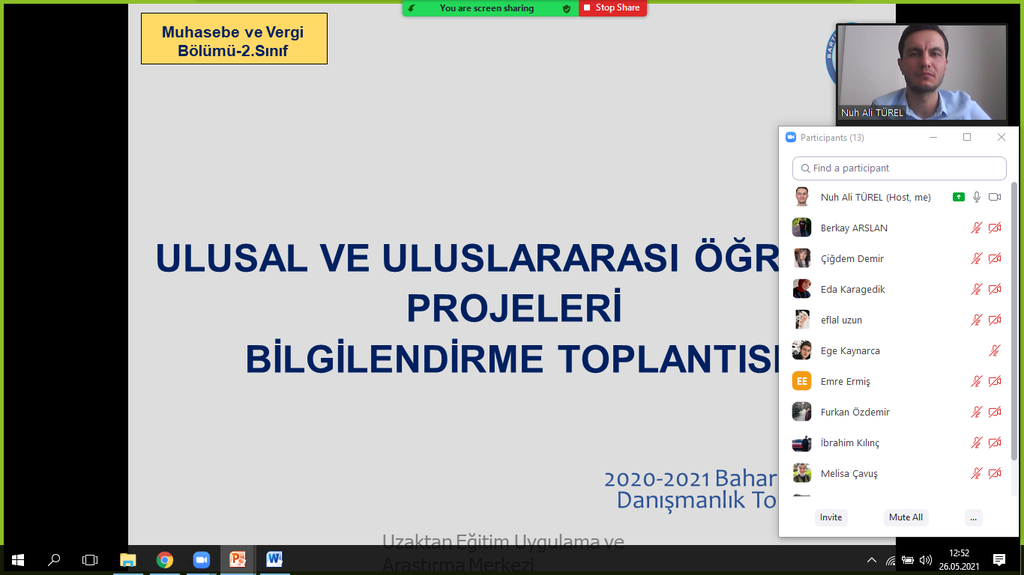Select participant Berkay ARSLAN in list
Screen dimensions: 1024x575
[x=895, y=227]
